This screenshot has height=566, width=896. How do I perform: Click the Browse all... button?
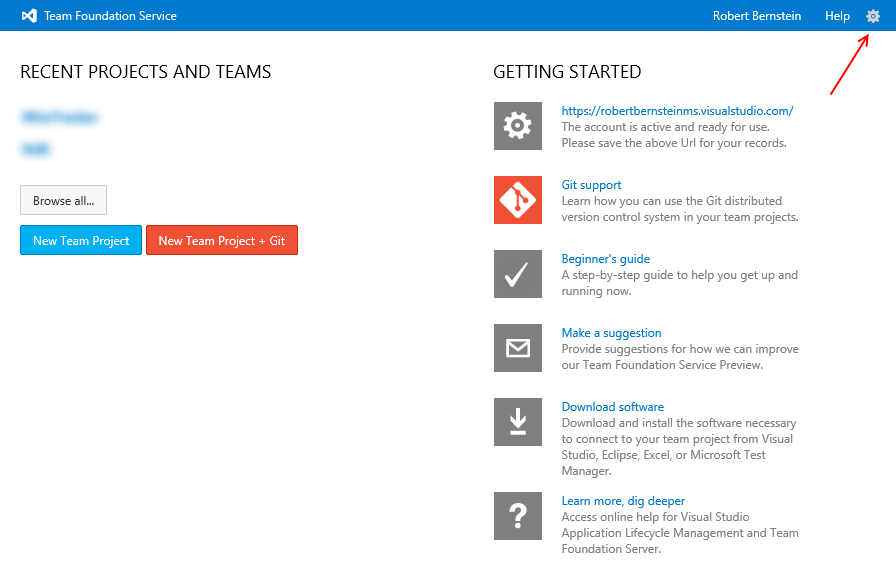point(63,200)
